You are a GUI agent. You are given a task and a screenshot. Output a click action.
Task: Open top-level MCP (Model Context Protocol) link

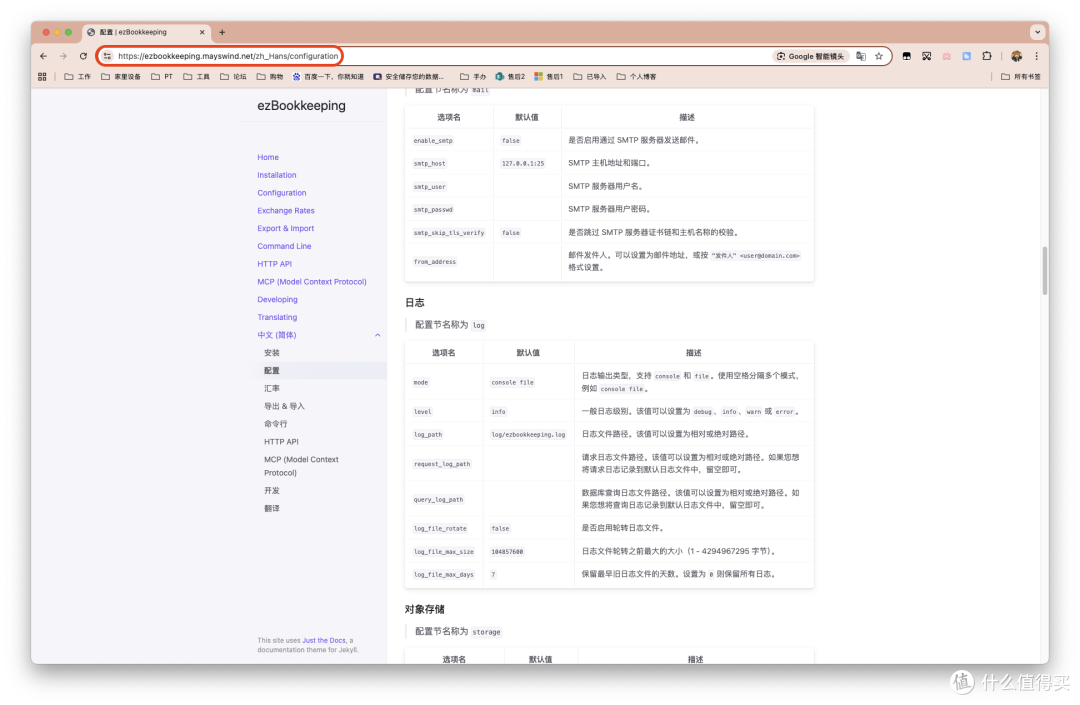point(312,282)
